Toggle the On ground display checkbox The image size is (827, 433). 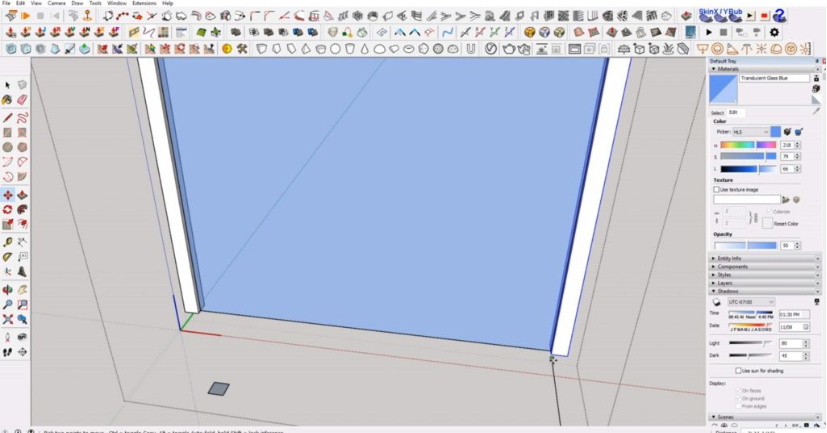pyautogui.click(x=738, y=398)
